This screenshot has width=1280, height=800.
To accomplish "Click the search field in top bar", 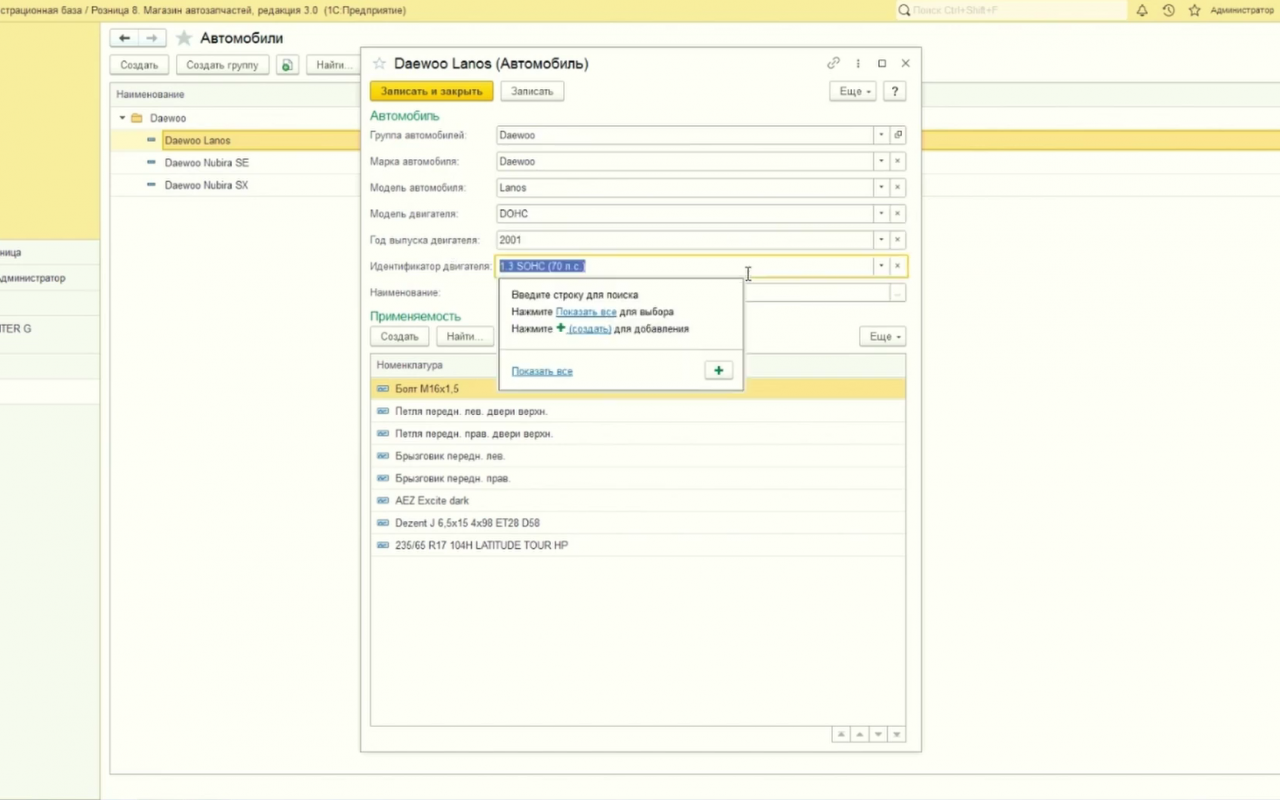I will [1010, 10].
